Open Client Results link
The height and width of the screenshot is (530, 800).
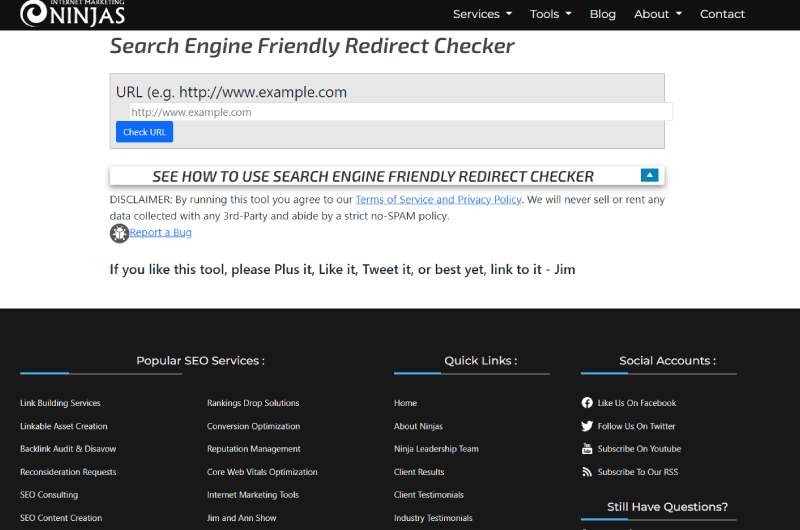(419, 472)
